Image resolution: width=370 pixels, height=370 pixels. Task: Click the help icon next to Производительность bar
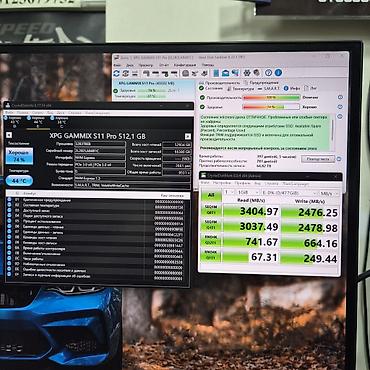coord(340,97)
